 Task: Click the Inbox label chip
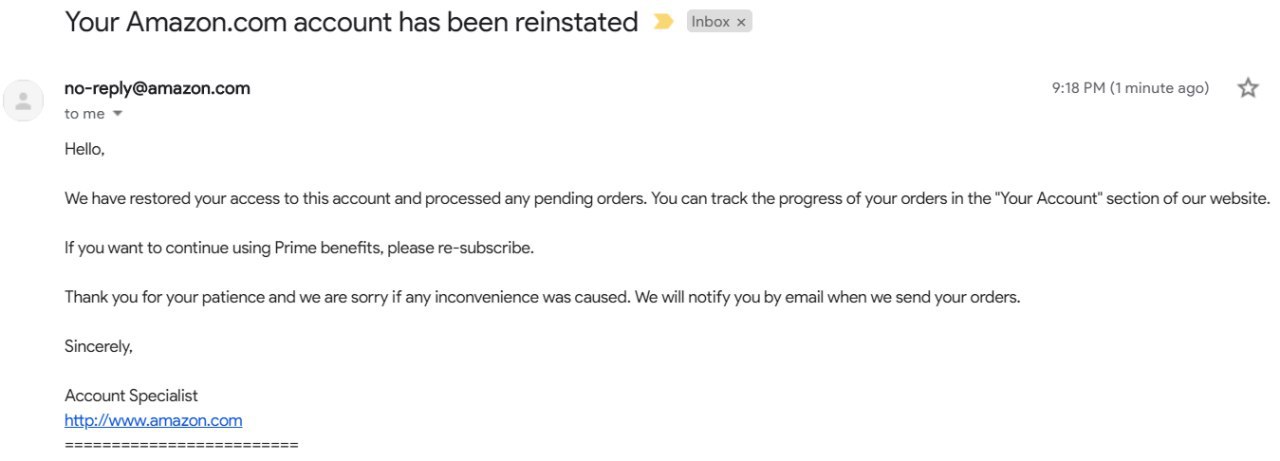710,22
